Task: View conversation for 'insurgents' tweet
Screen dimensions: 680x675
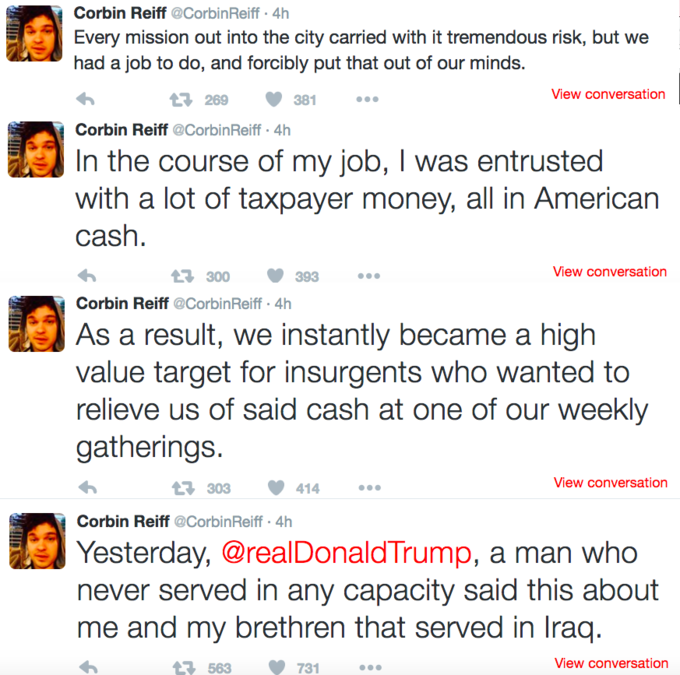Action: coord(610,482)
